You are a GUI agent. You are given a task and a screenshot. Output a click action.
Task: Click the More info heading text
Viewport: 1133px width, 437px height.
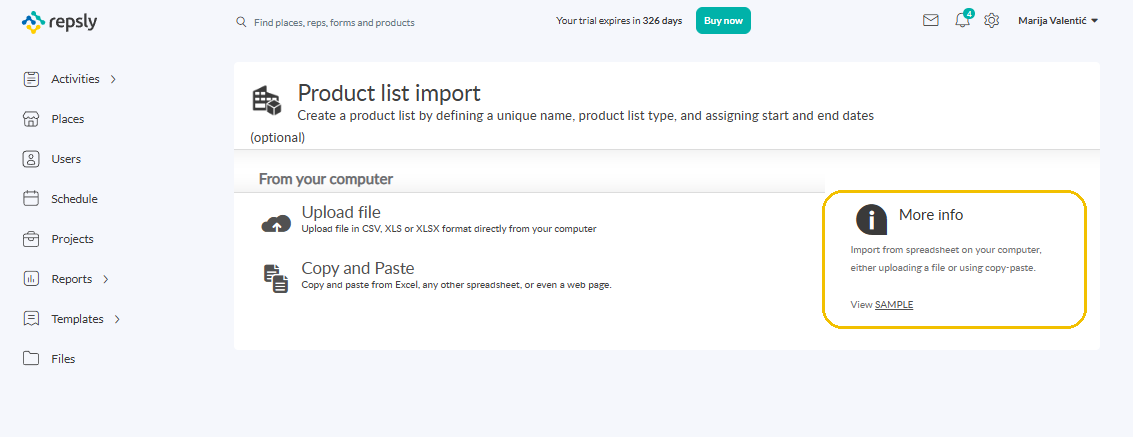(x=931, y=215)
